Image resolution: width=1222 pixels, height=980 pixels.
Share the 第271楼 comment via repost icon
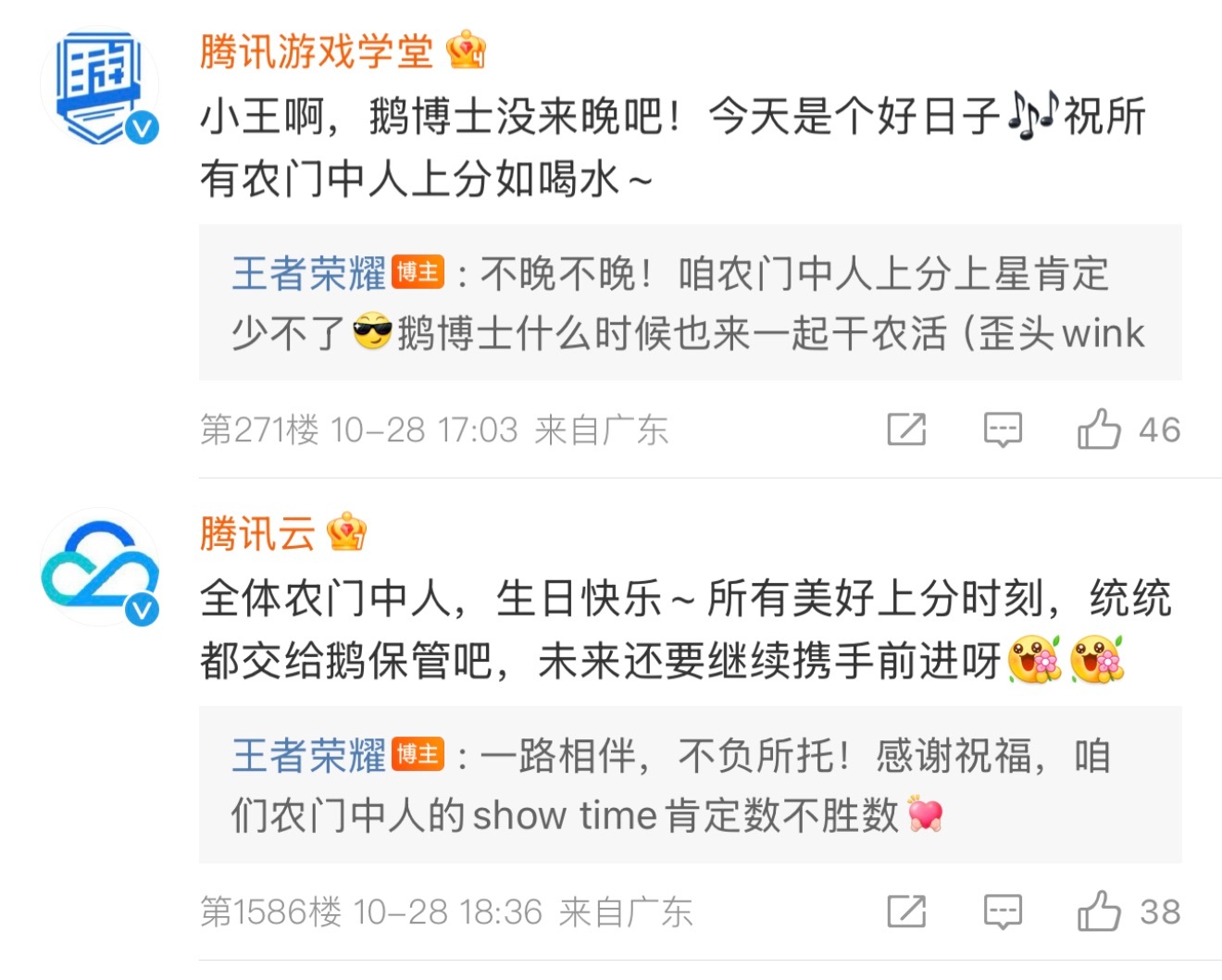[906, 429]
